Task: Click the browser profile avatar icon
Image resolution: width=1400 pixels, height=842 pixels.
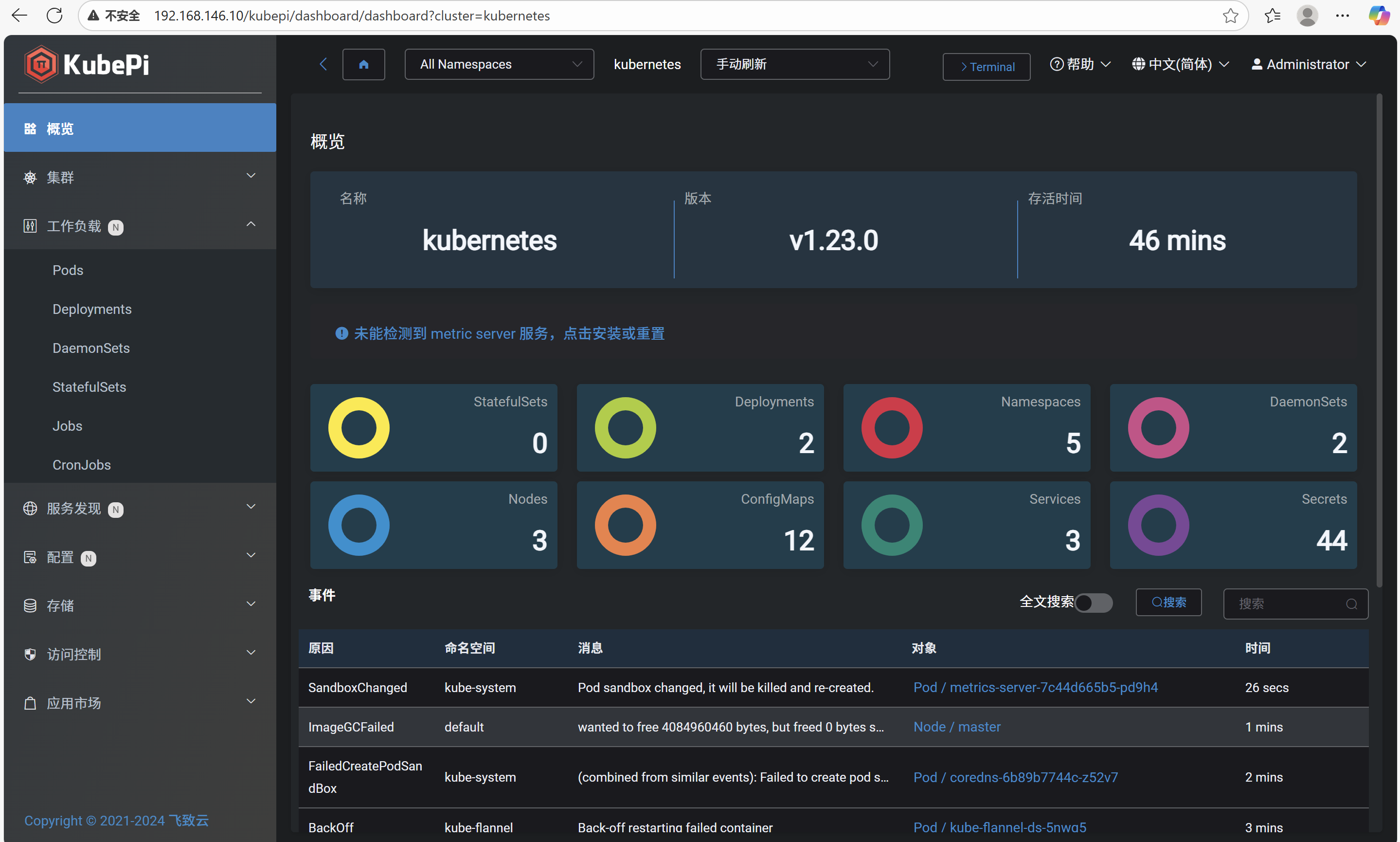Action: click(x=1307, y=15)
